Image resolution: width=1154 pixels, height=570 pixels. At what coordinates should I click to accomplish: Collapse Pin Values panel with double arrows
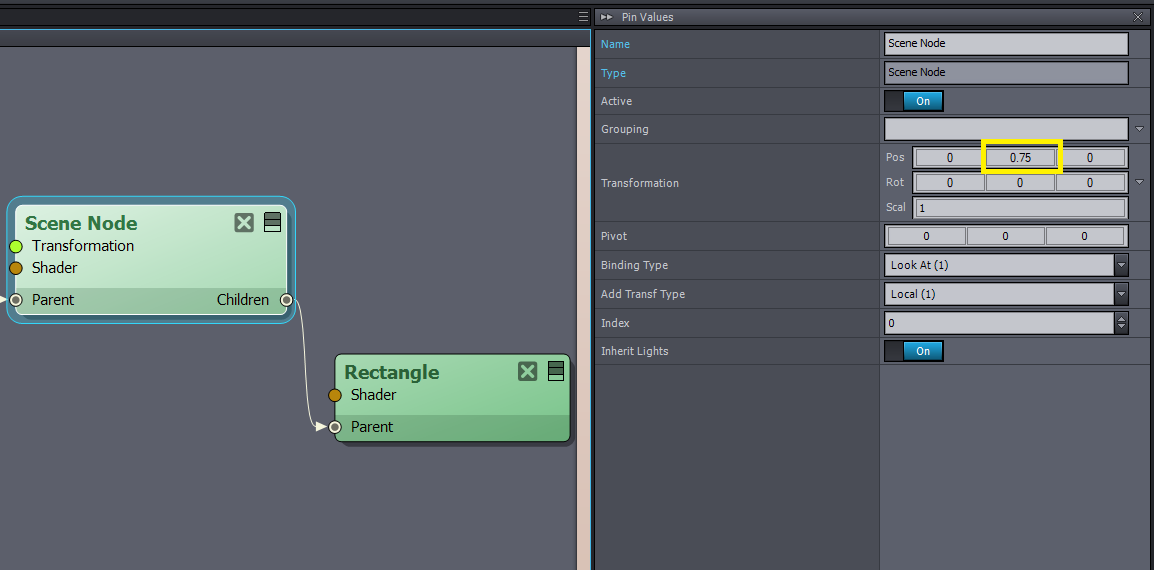point(606,17)
